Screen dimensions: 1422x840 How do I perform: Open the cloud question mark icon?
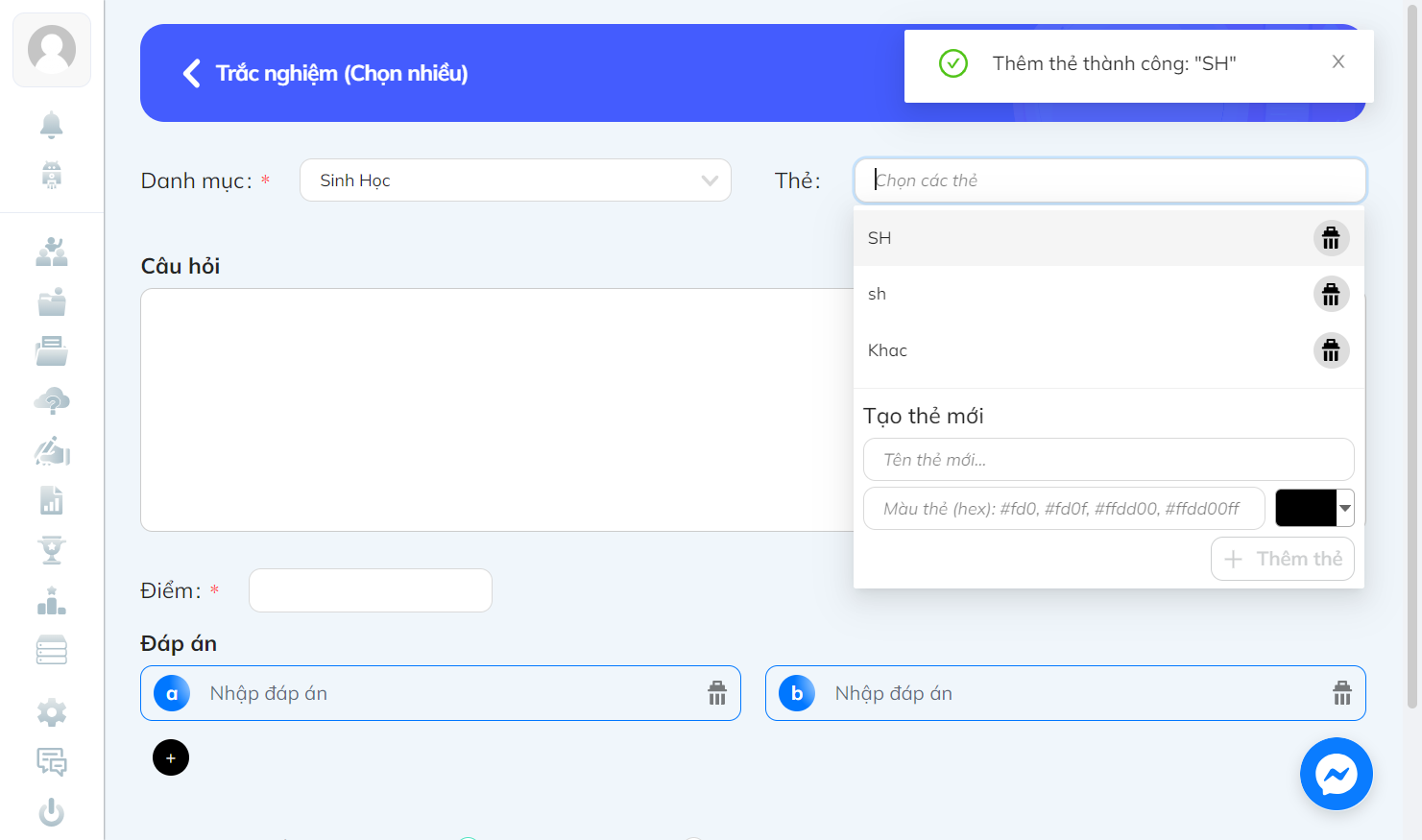52,400
